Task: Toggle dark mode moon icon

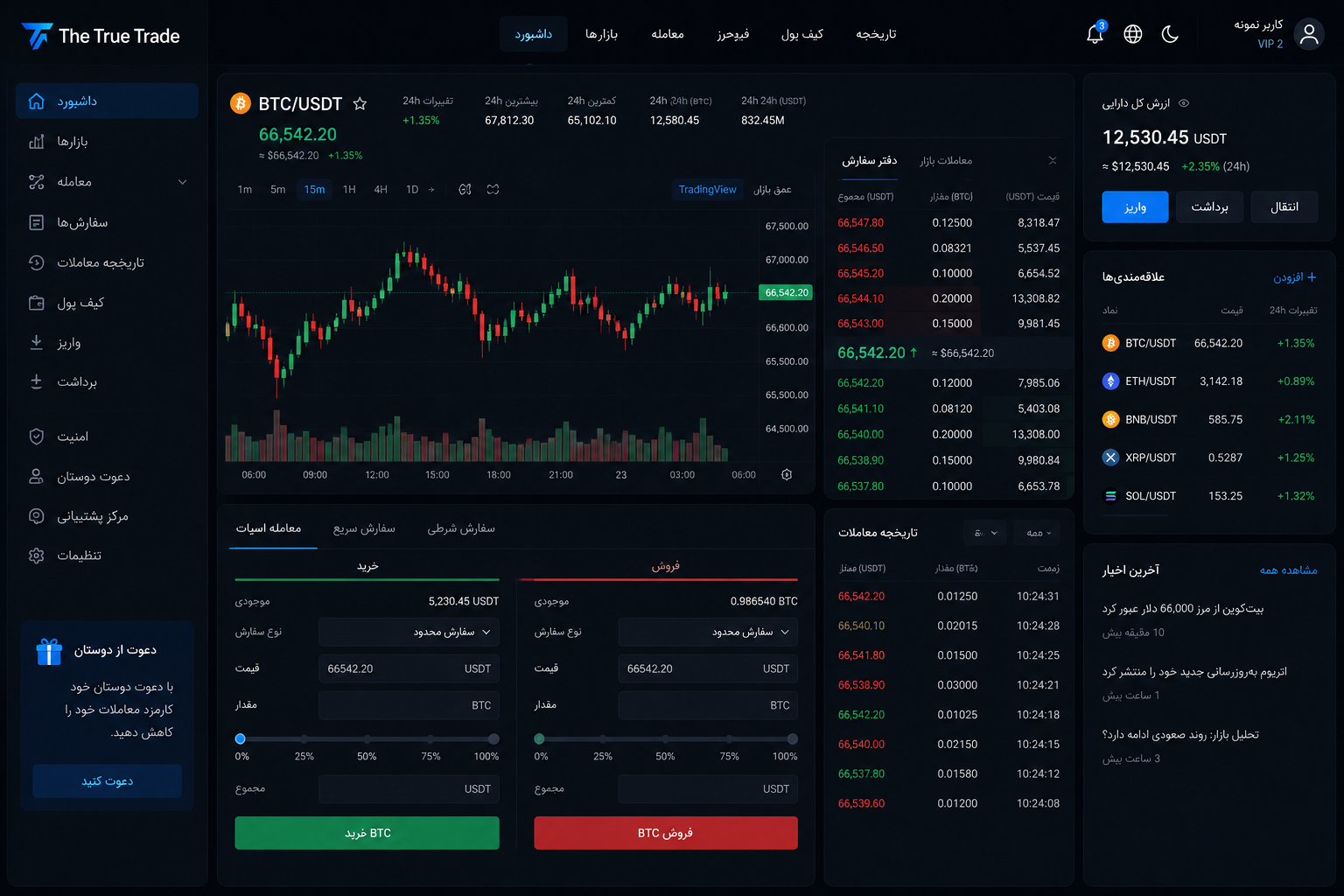Action: pos(1170,34)
